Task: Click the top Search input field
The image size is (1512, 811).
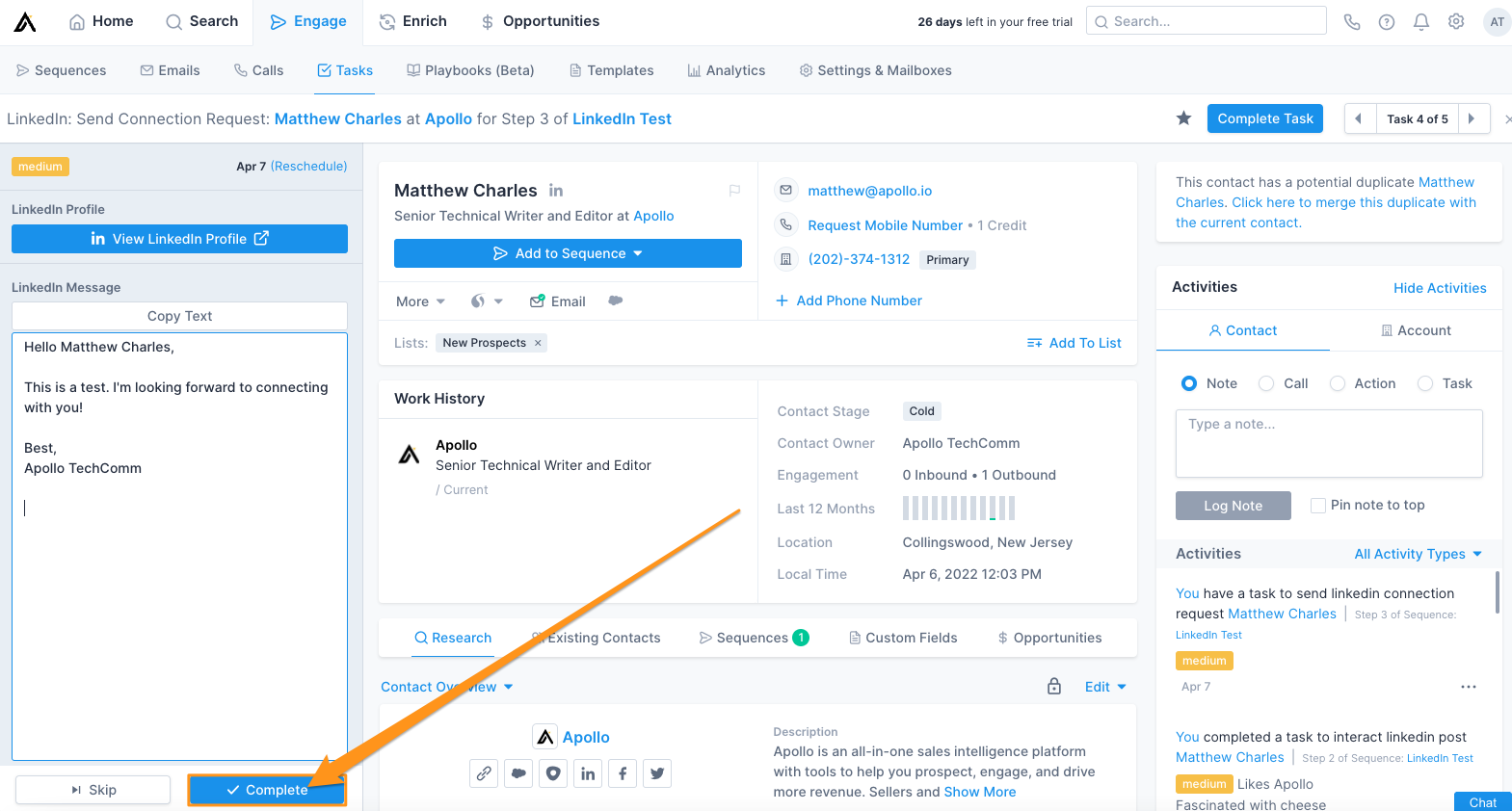Action: coord(1207,21)
